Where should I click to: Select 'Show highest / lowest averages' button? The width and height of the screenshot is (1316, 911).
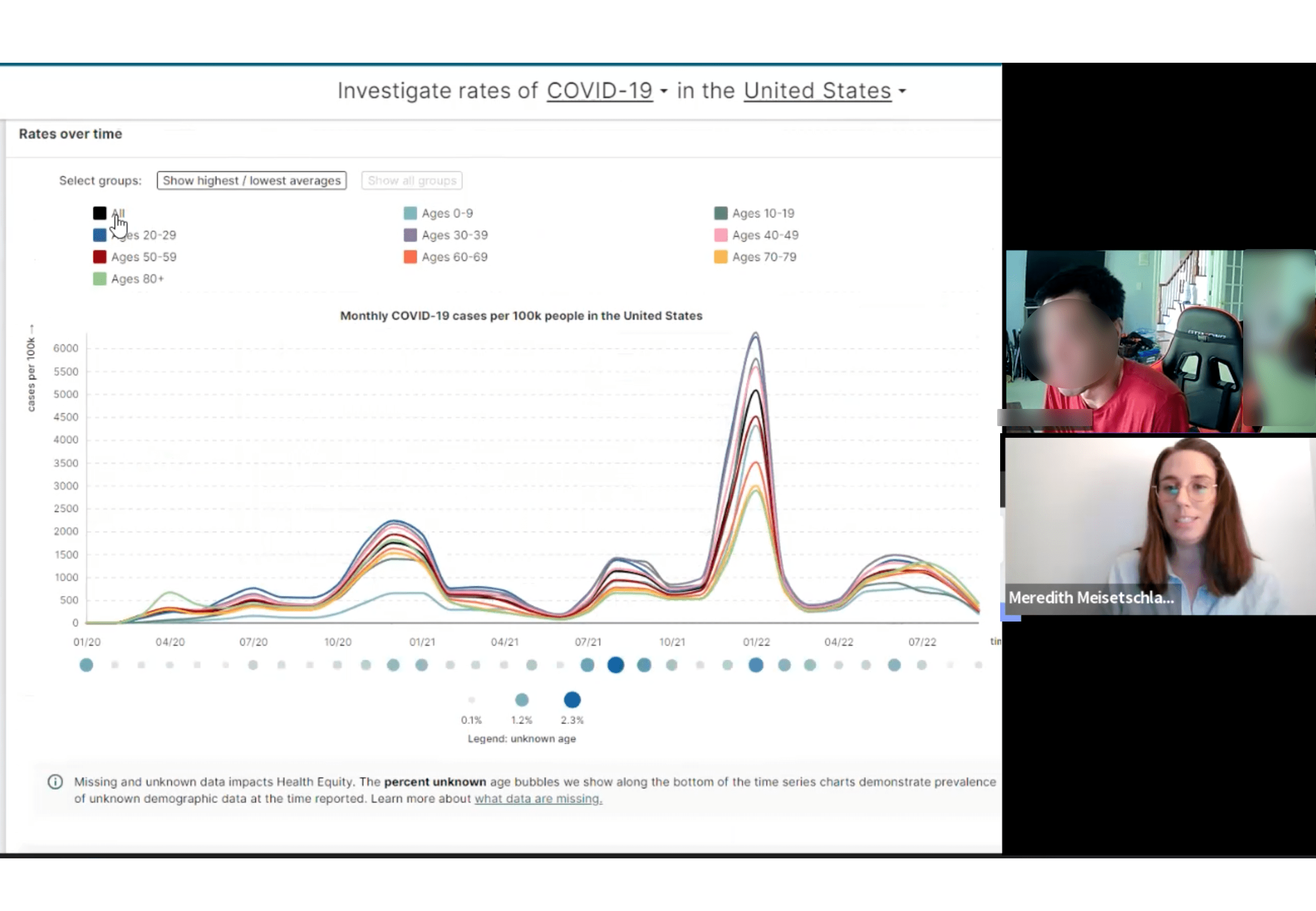point(251,180)
